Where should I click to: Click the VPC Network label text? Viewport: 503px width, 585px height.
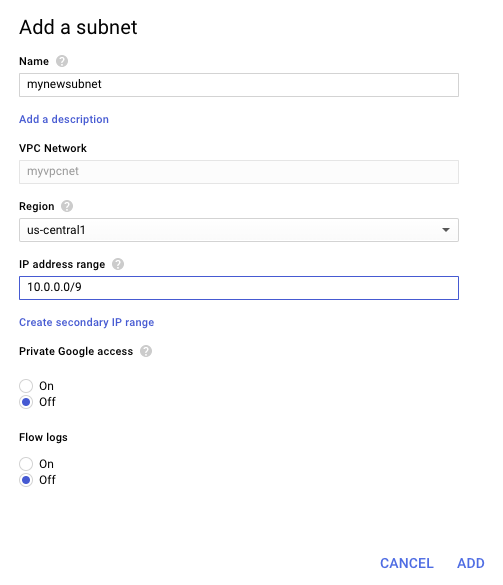tap(53, 148)
